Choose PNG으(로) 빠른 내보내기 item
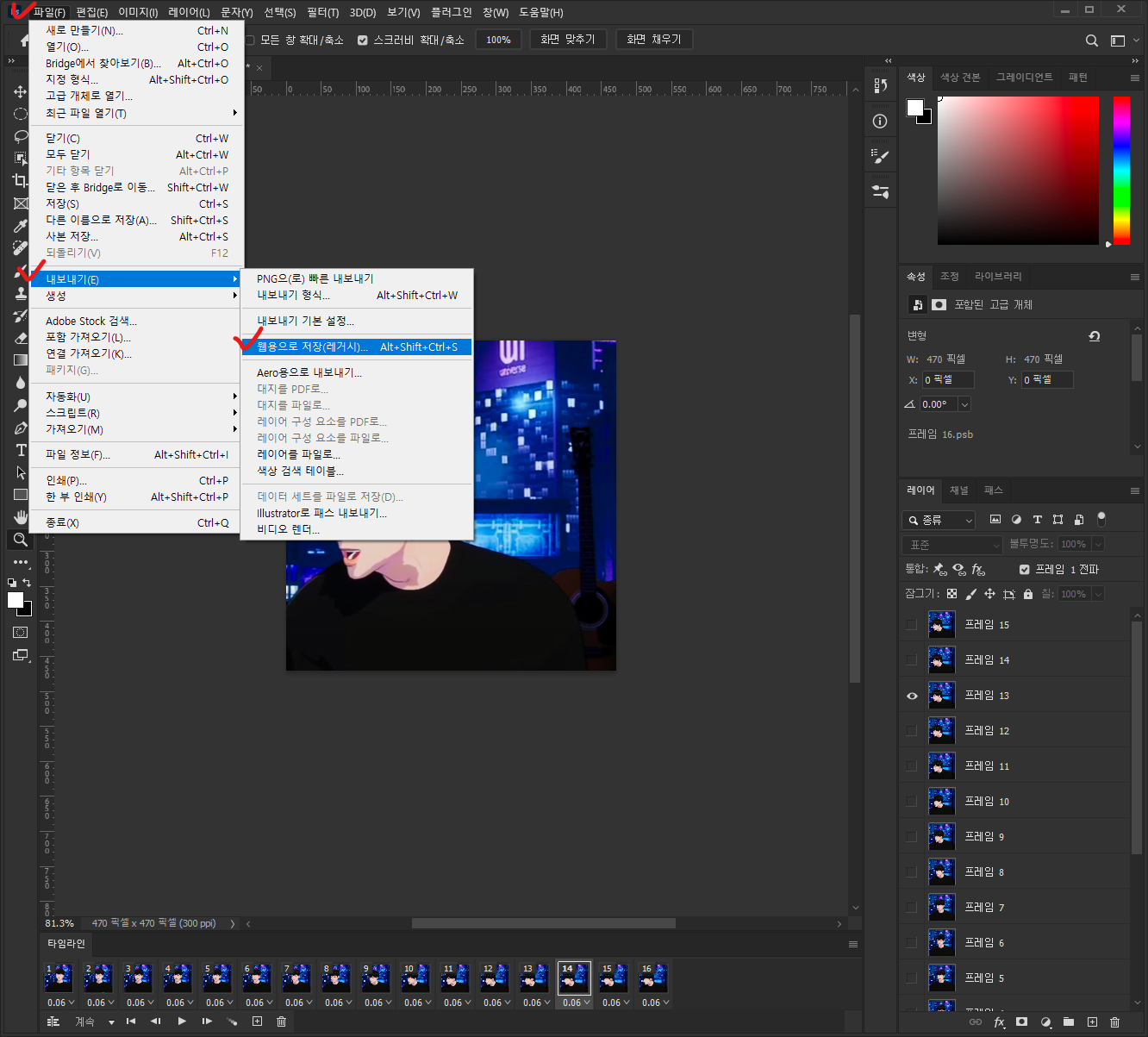 click(x=357, y=278)
